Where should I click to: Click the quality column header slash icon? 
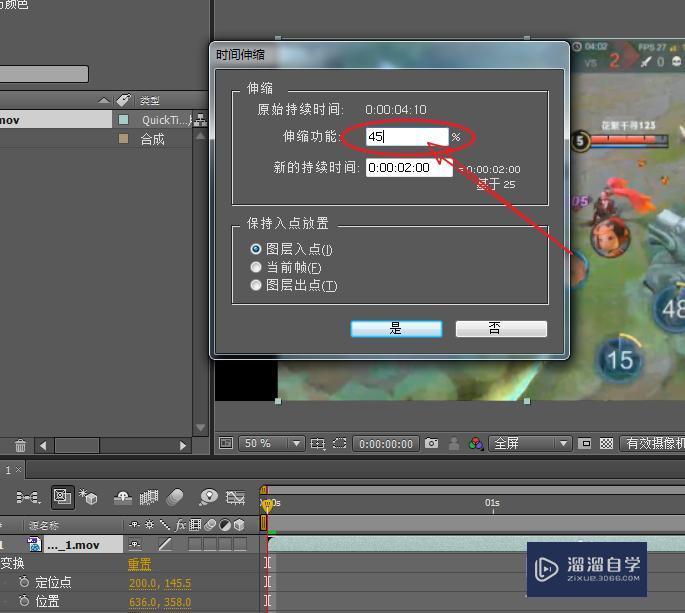pyautogui.click(x=165, y=525)
